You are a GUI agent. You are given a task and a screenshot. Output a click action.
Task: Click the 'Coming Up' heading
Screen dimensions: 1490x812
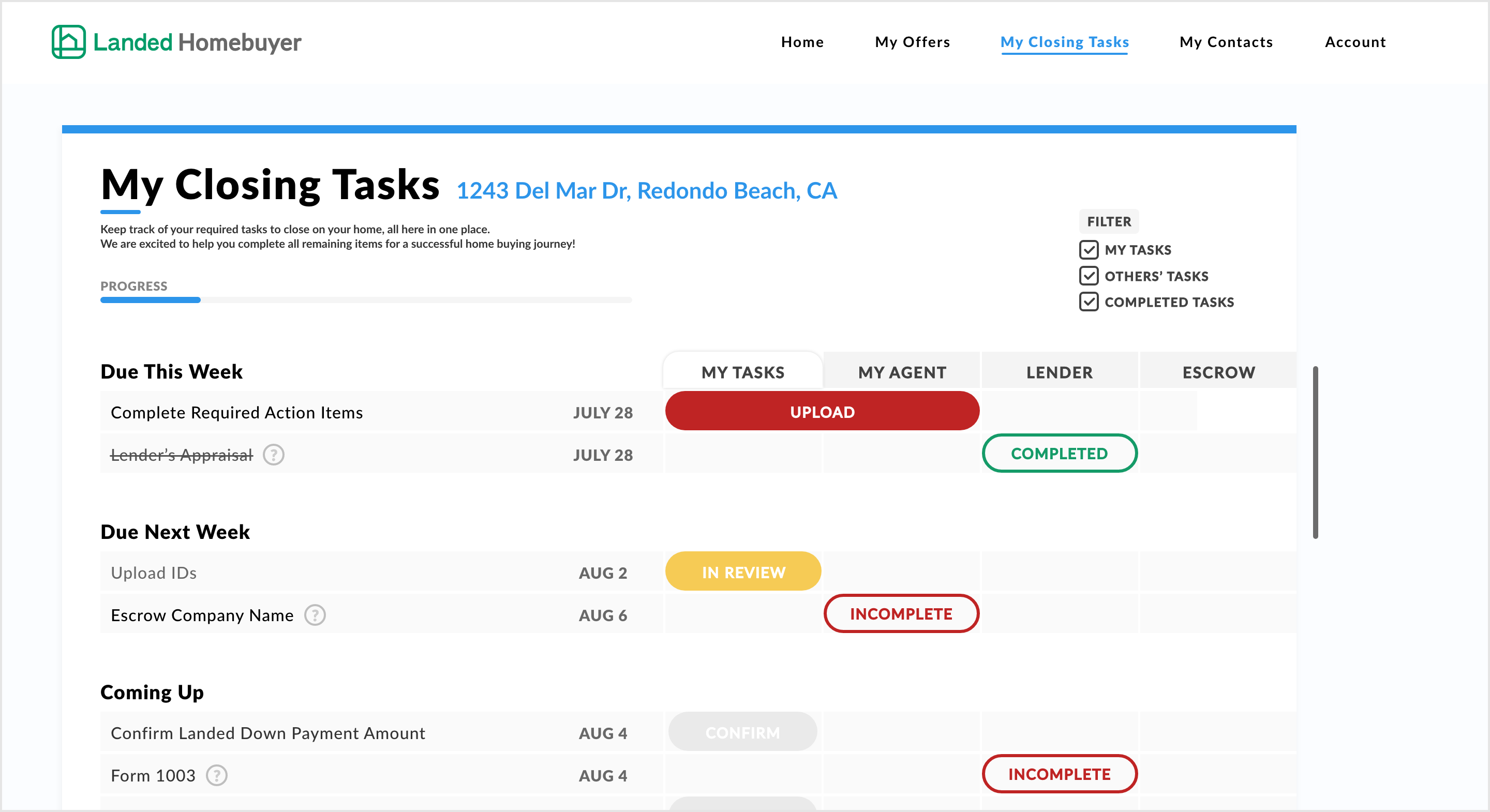(x=152, y=693)
